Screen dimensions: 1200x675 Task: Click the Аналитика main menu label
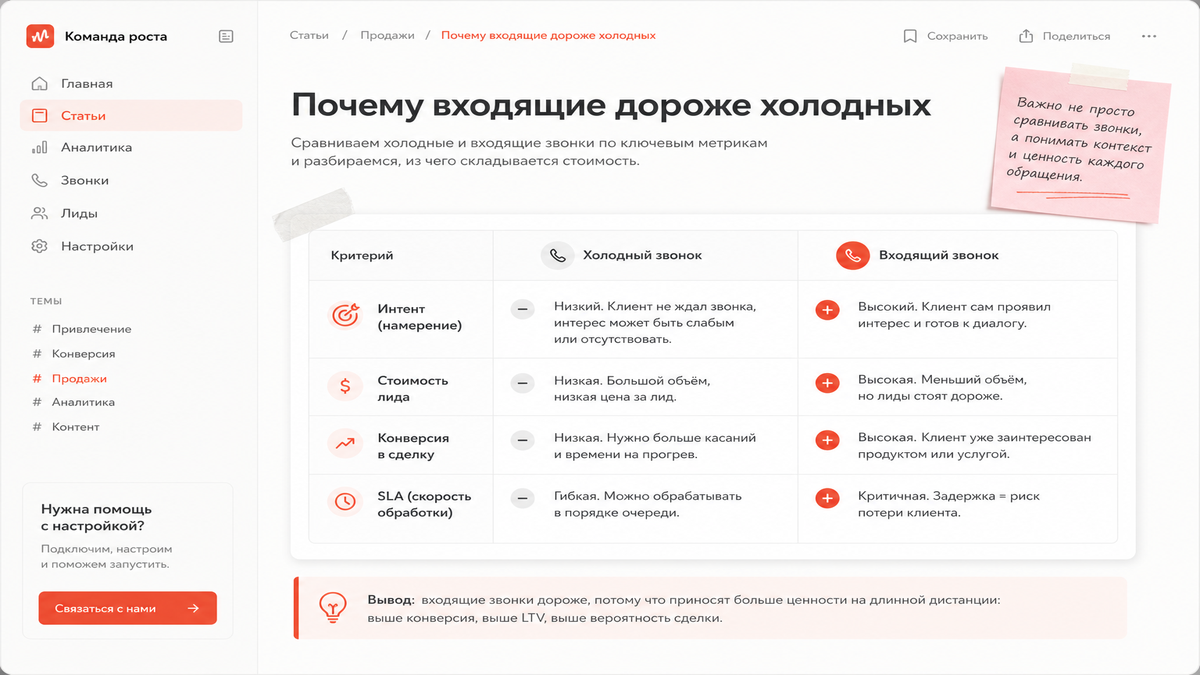(x=96, y=148)
